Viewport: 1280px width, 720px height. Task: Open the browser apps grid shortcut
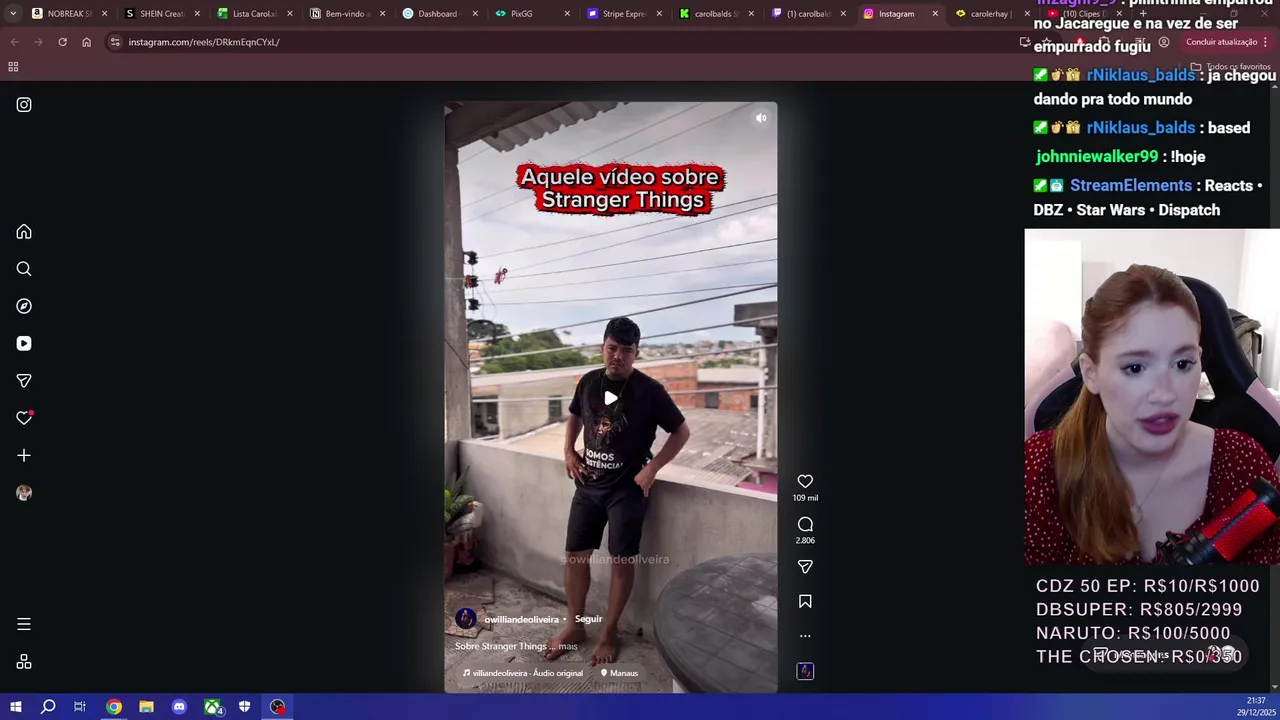[13, 67]
